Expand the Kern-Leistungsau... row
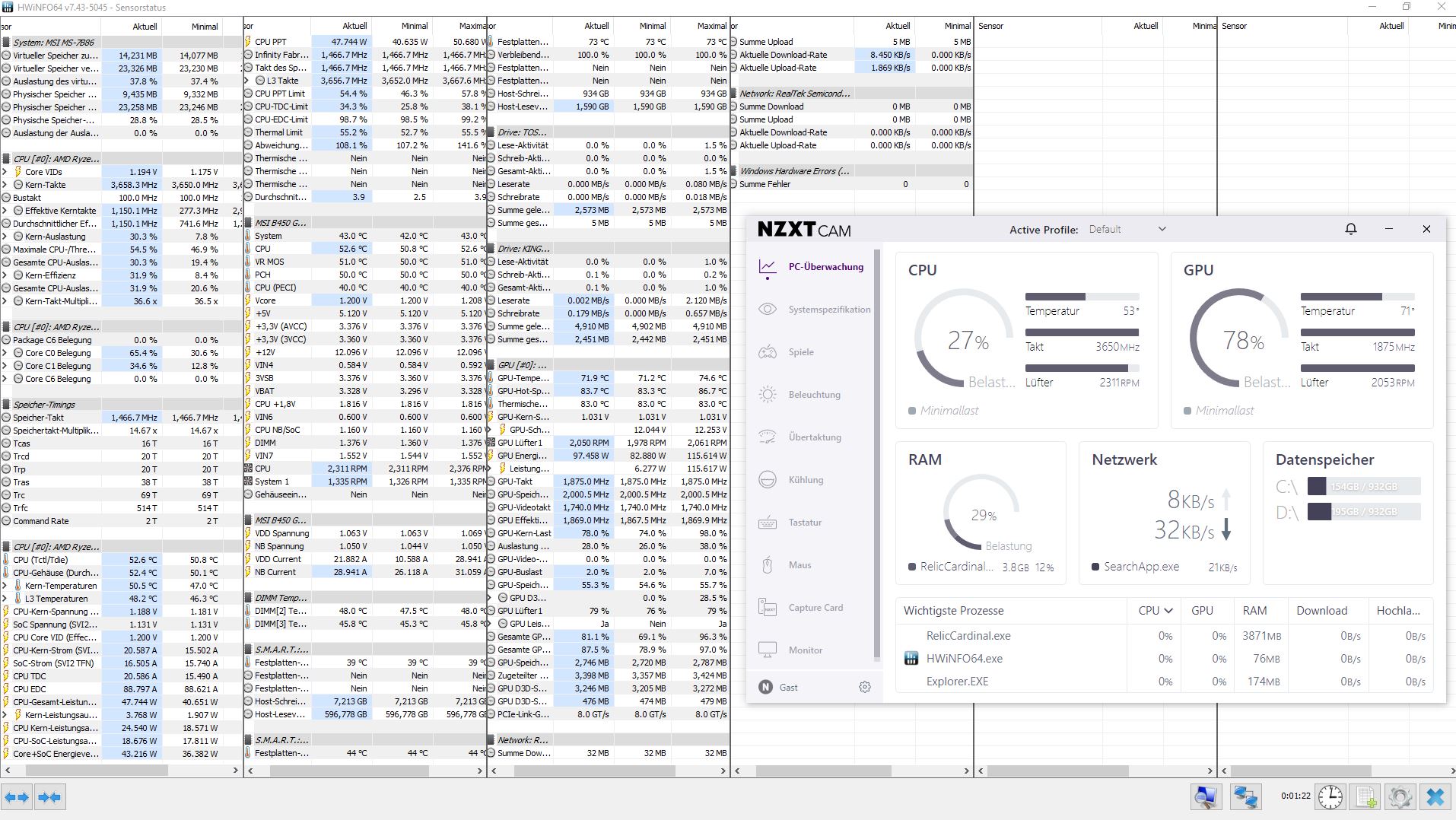 coord(5,715)
